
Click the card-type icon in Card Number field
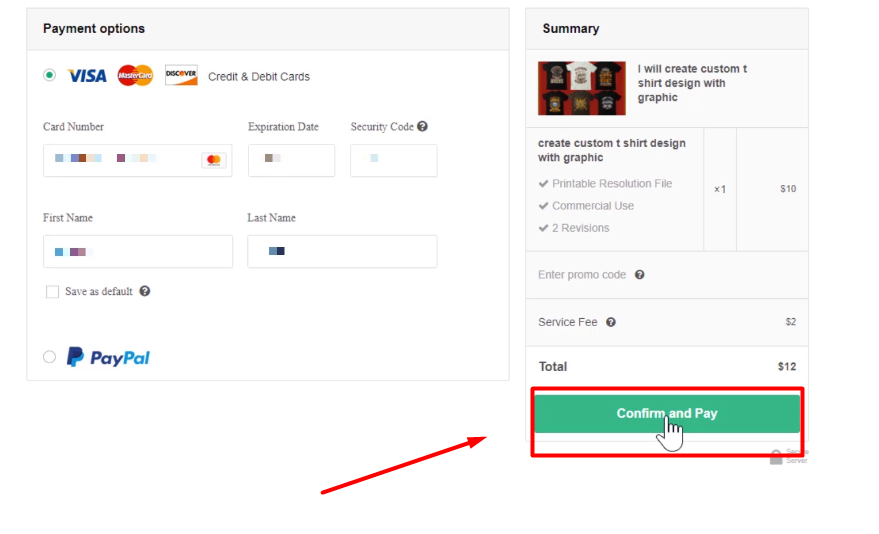tap(213, 160)
